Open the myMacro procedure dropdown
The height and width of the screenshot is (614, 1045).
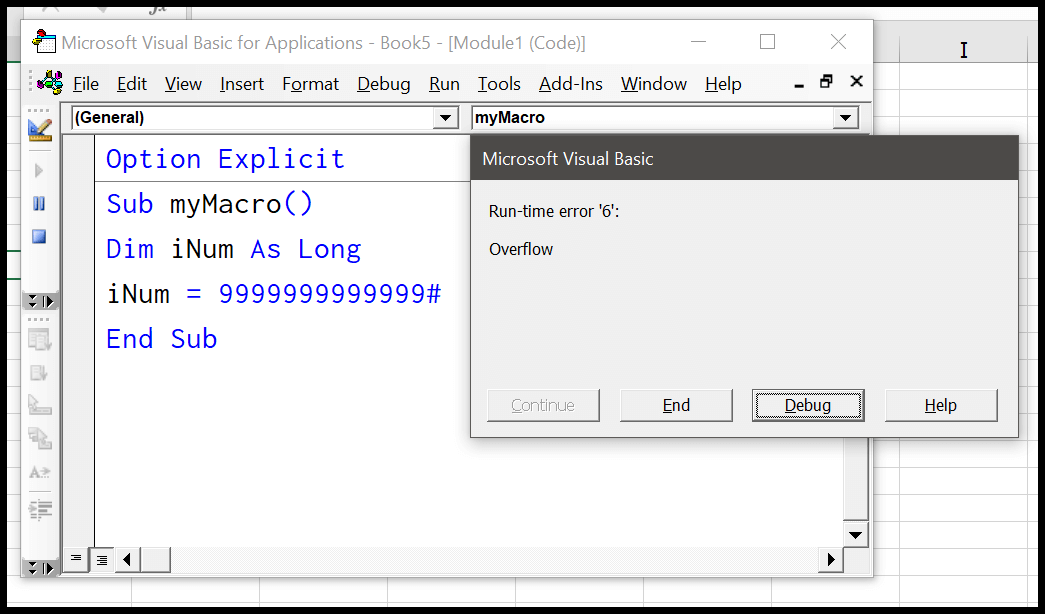(x=845, y=117)
